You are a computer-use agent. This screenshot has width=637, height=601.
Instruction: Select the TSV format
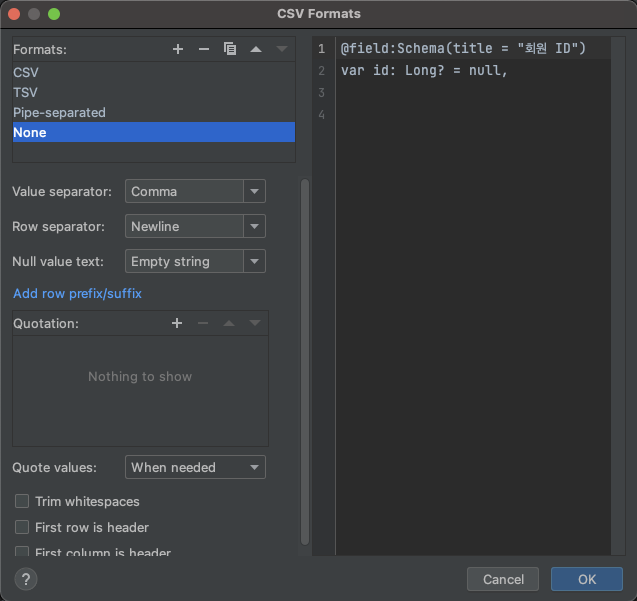[x=154, y=92]
